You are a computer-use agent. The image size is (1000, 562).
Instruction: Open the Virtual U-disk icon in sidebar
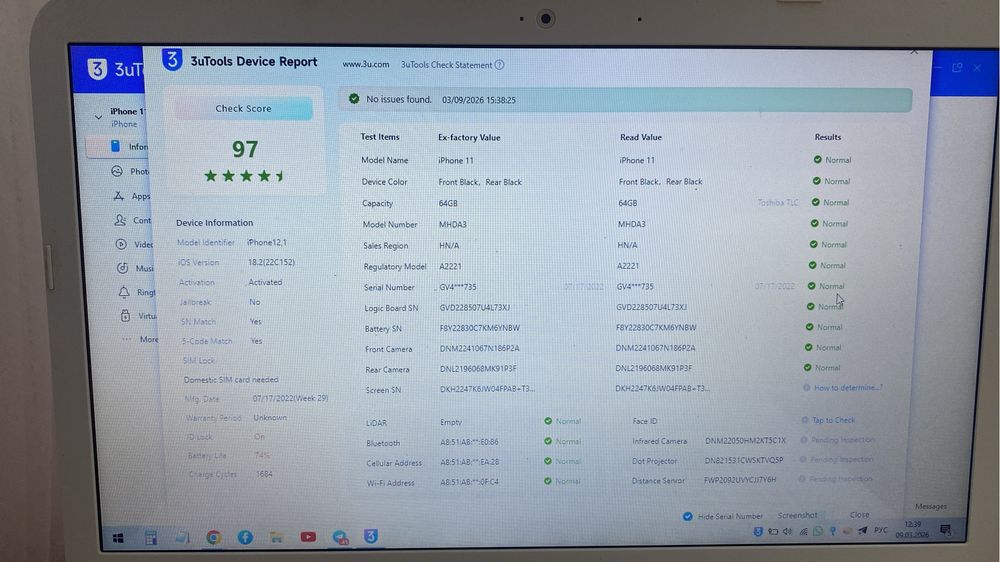coord(125,316)
